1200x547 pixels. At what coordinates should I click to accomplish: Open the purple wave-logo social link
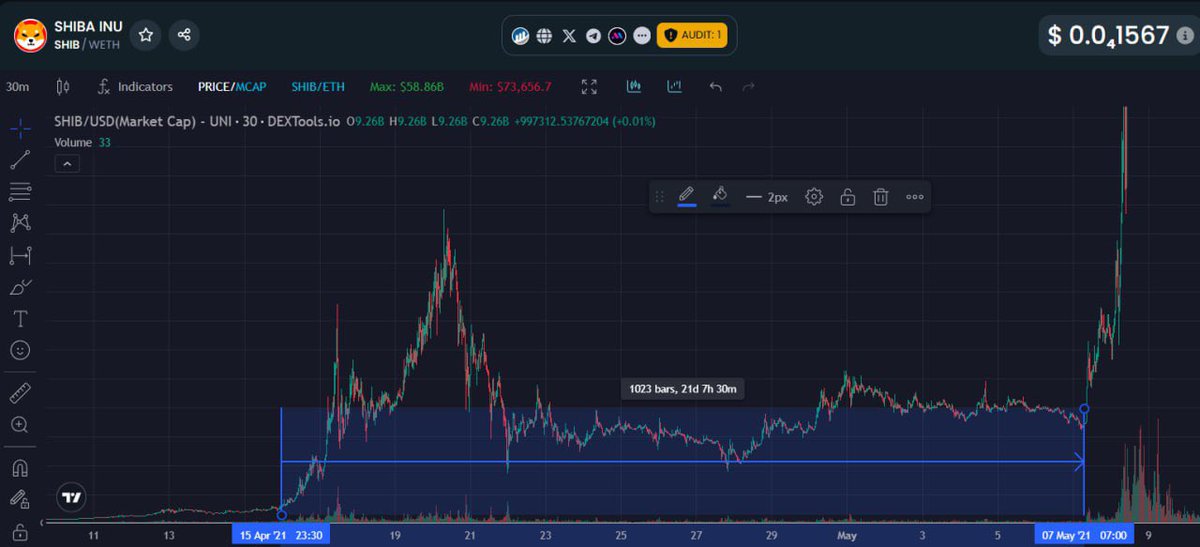point(618,36)
